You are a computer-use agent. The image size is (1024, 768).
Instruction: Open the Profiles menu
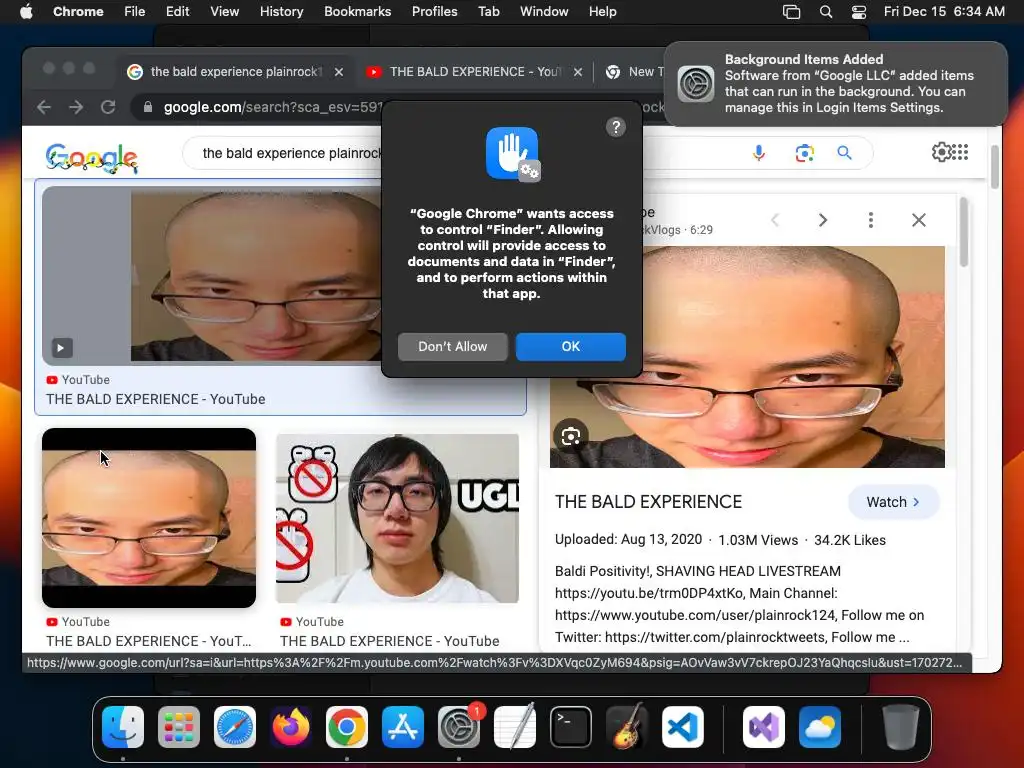click(x=434, y=12)
